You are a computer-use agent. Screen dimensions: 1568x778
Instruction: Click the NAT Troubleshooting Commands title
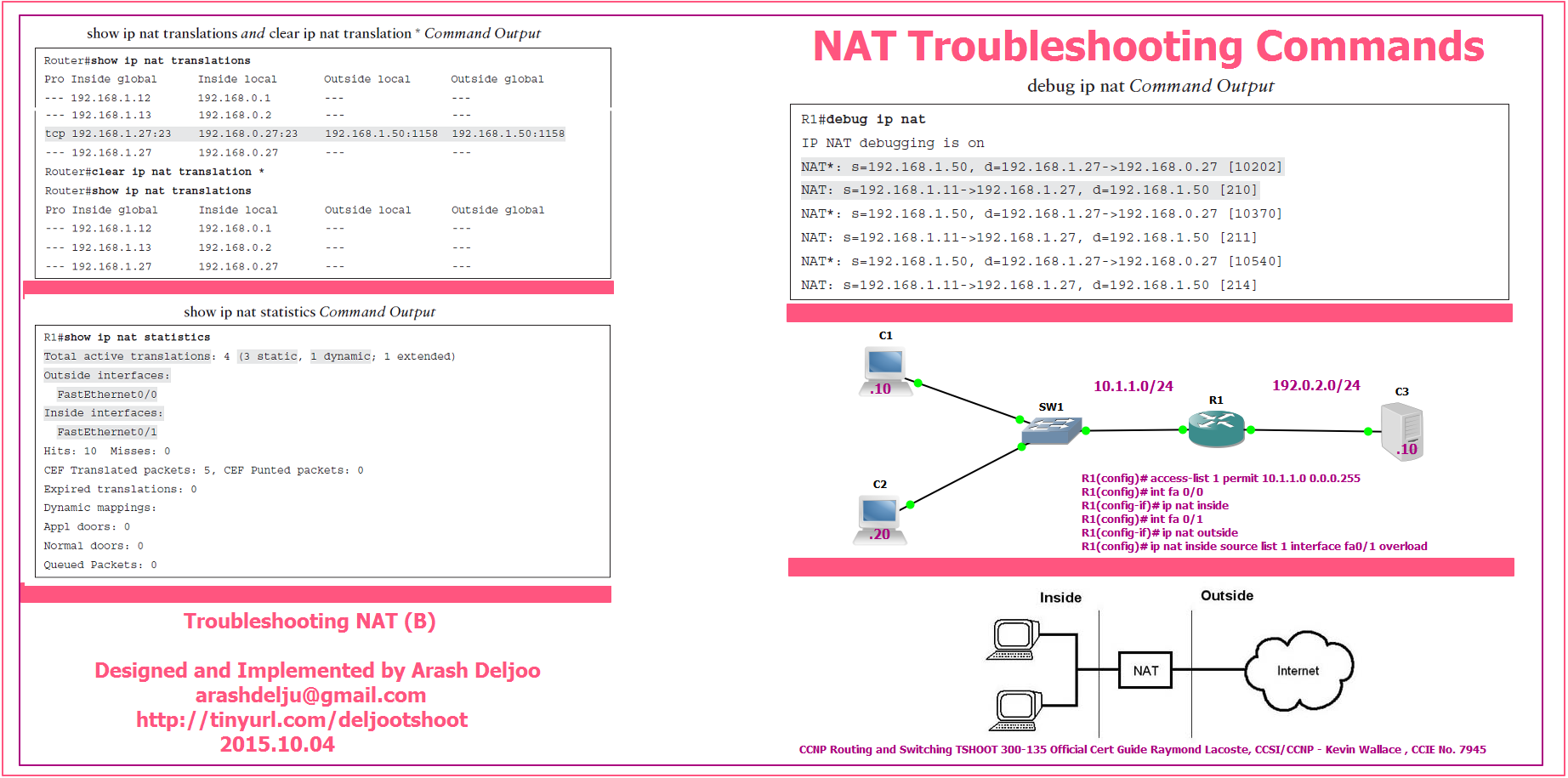point(1148,47)
